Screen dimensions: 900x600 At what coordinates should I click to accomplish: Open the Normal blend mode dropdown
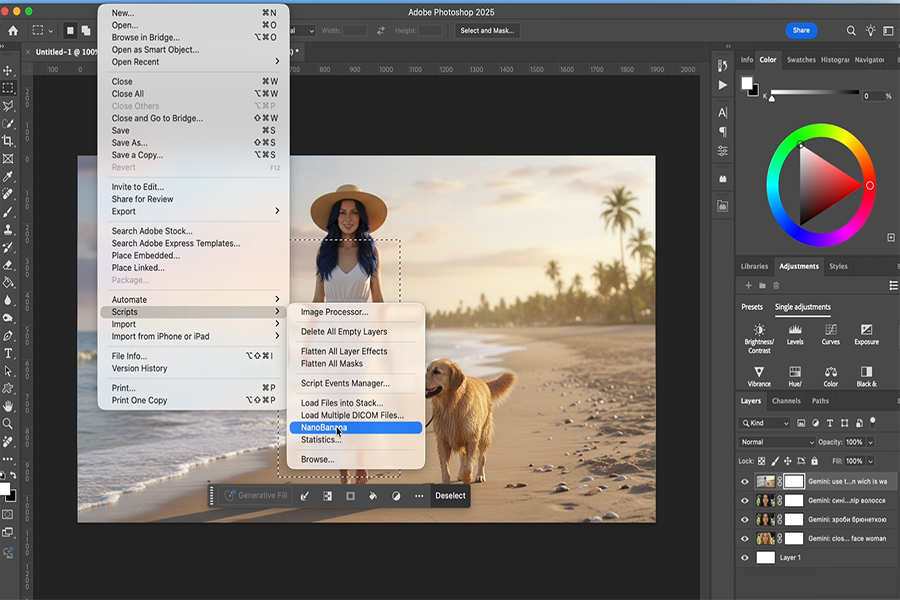(777, 442)
